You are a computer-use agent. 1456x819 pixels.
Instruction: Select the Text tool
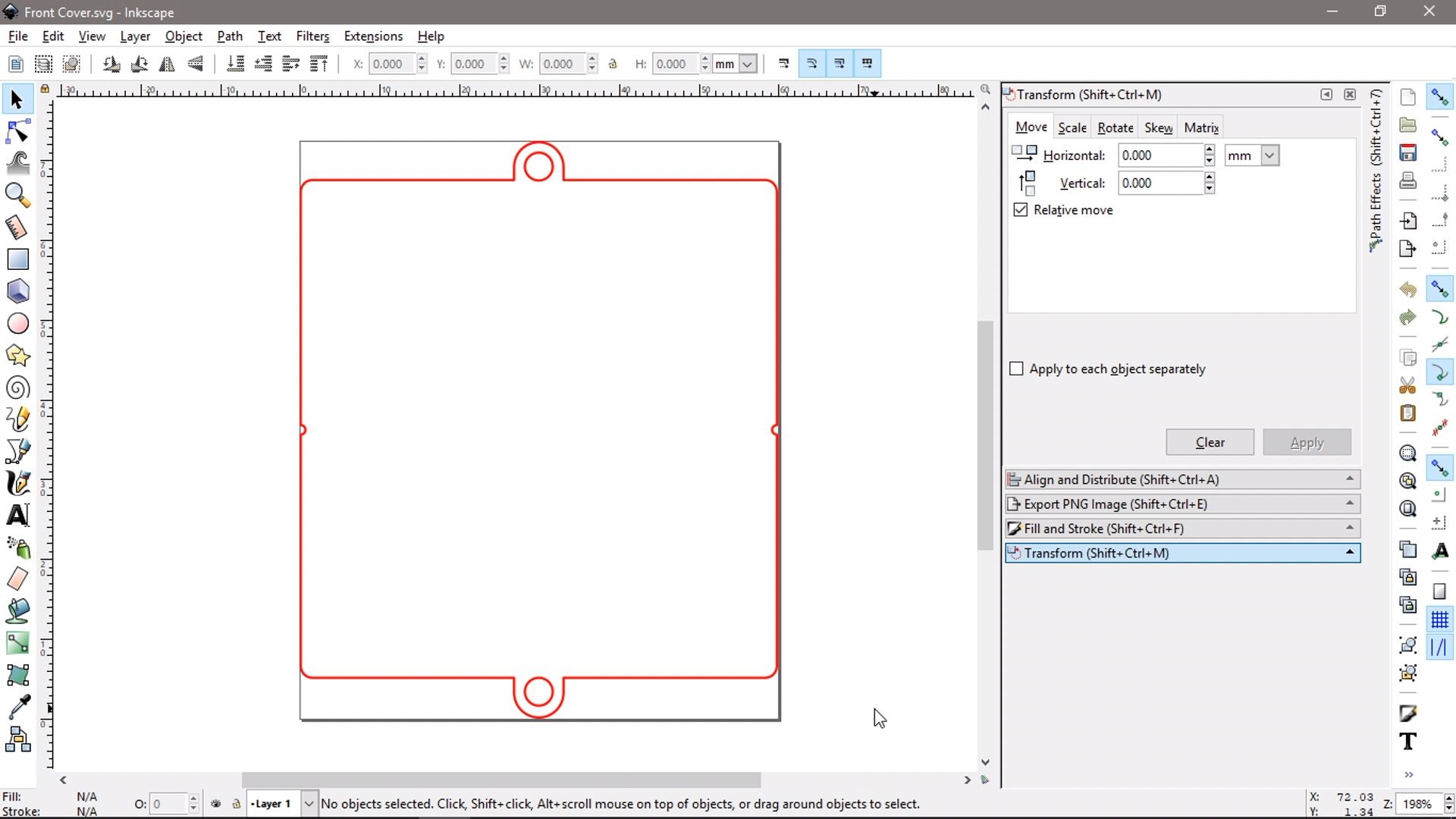tap(17, 514)
